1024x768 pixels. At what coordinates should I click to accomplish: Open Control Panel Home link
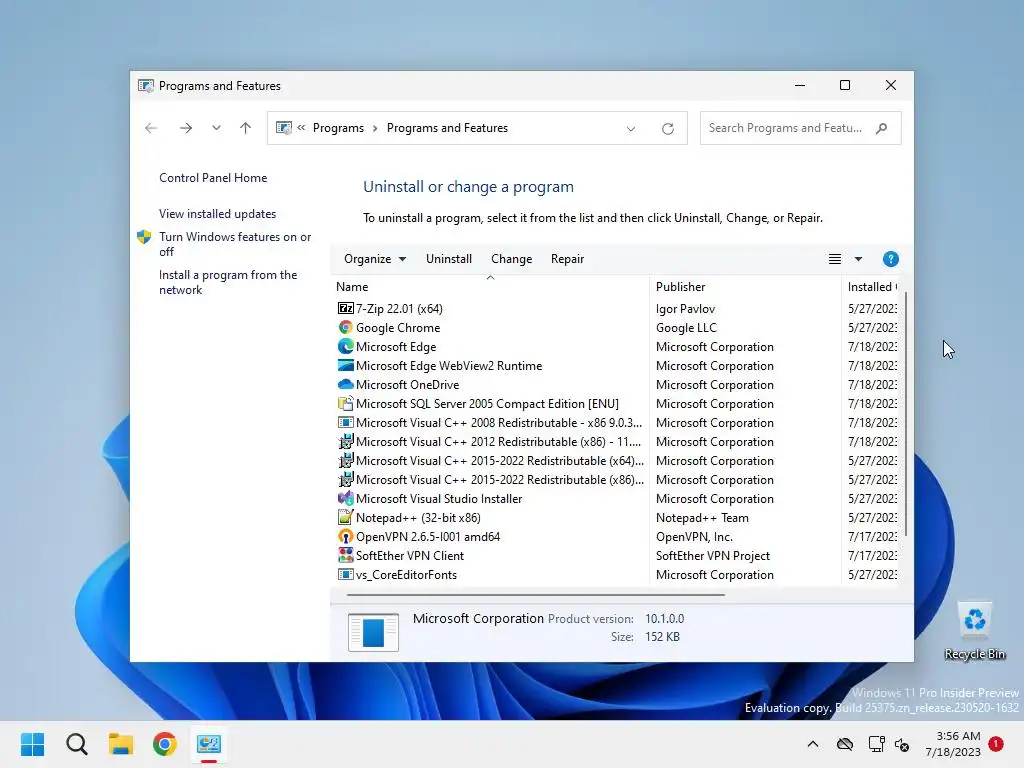[x=213, y=178]
